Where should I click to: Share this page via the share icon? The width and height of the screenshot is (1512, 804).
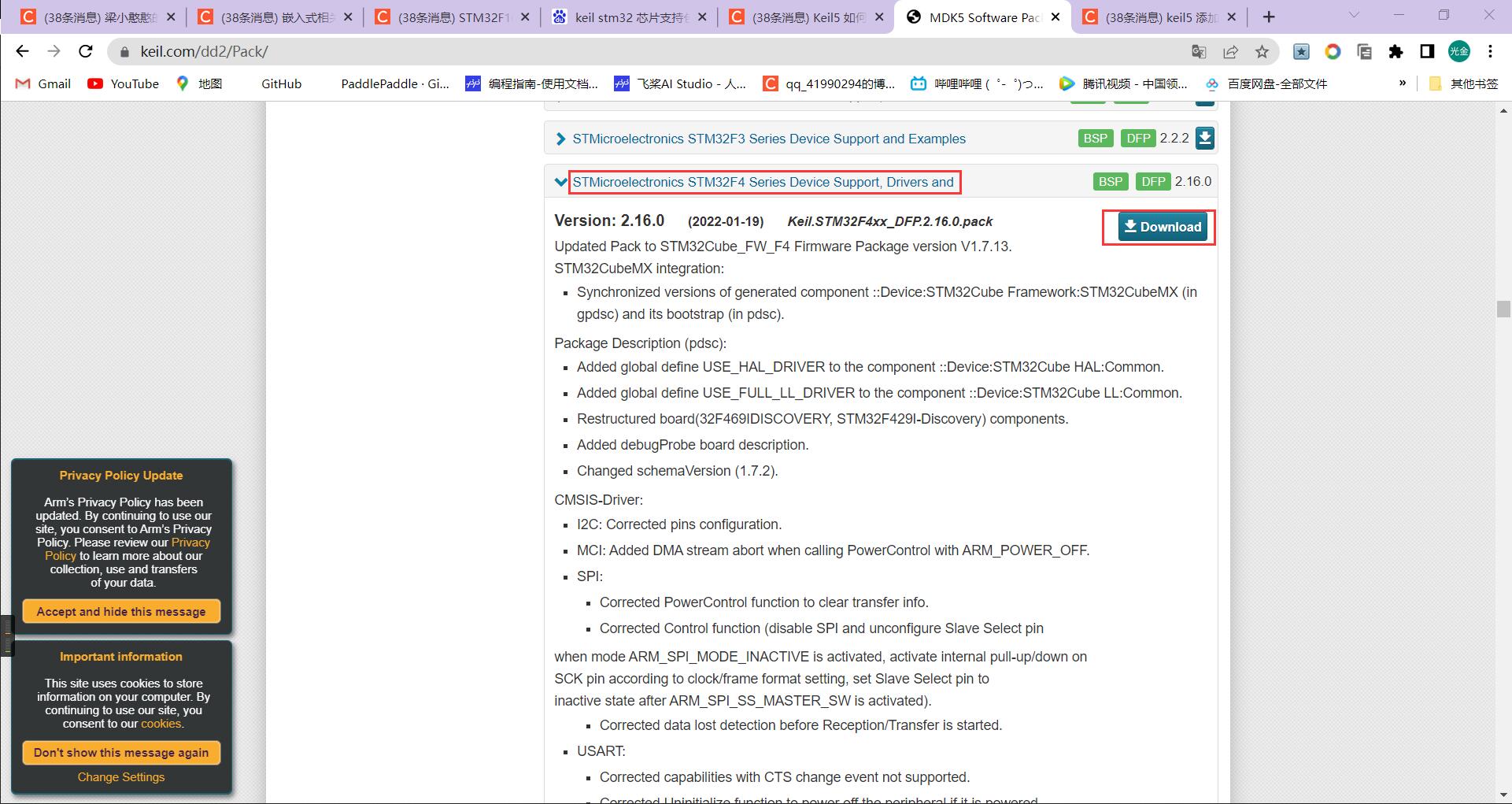(x=1230, y=51)
